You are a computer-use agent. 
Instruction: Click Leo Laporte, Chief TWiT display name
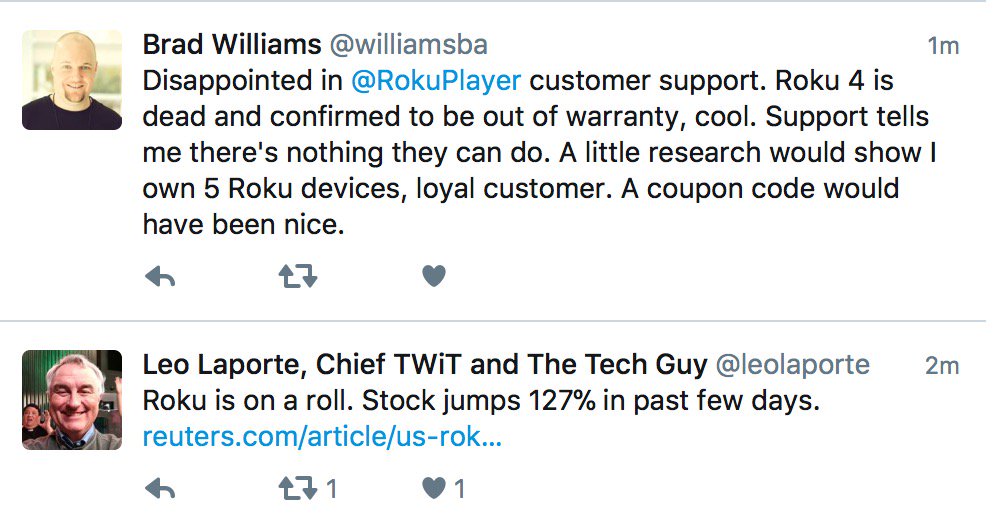[425, 365]
